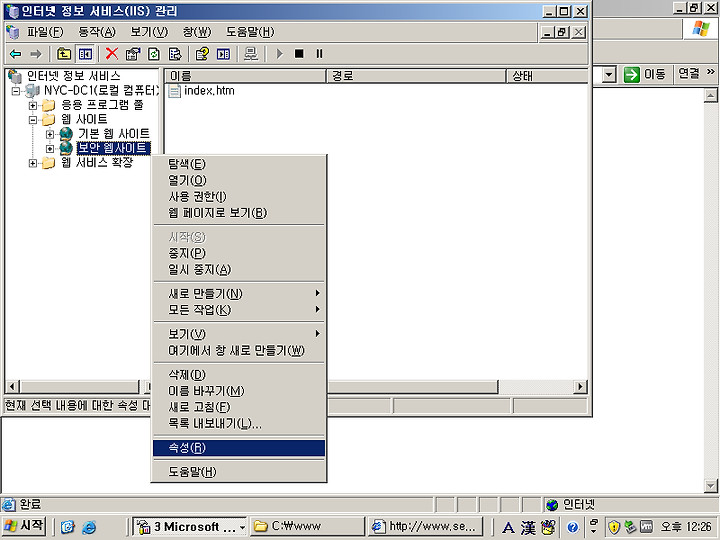Choose 여기에서 창 새로 만들기(W)
Screen dimensions: 720x540
[239, 350]
